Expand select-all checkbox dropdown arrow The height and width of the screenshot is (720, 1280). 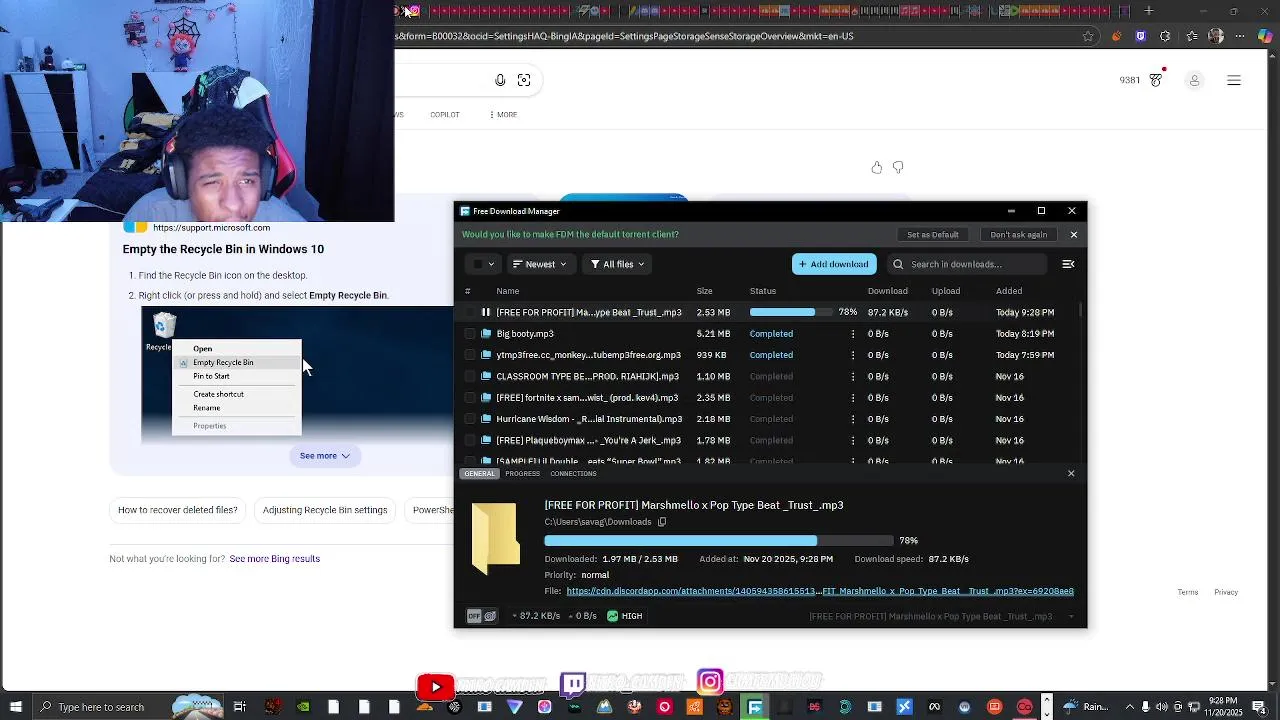[491, 264]
